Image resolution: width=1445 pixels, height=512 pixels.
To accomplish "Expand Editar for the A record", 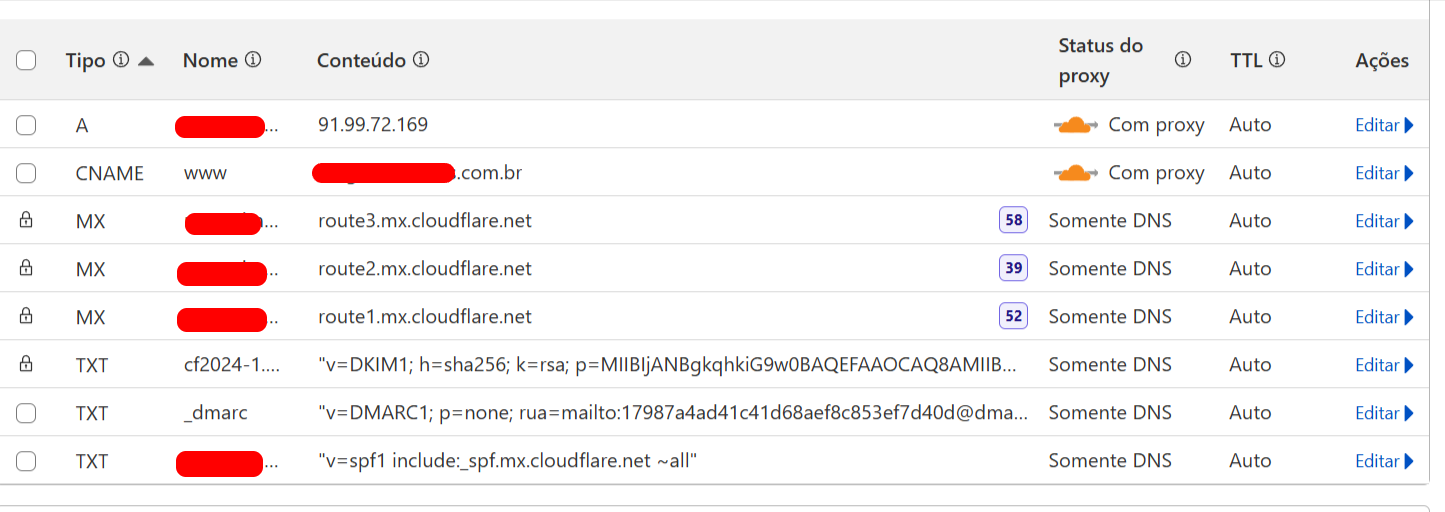I will coord(1384,125).
